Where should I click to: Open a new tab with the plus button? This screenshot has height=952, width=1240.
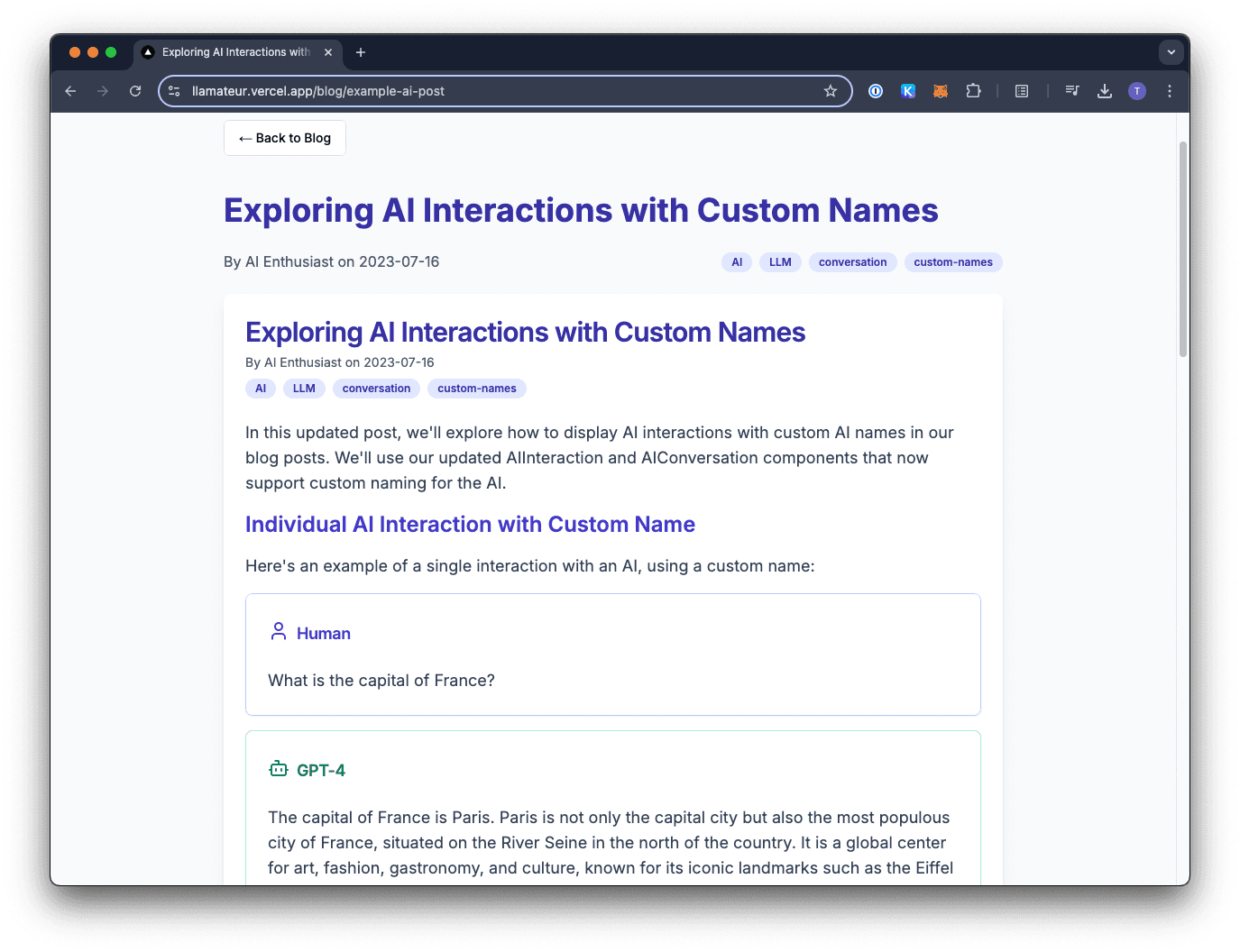[361, 52]
